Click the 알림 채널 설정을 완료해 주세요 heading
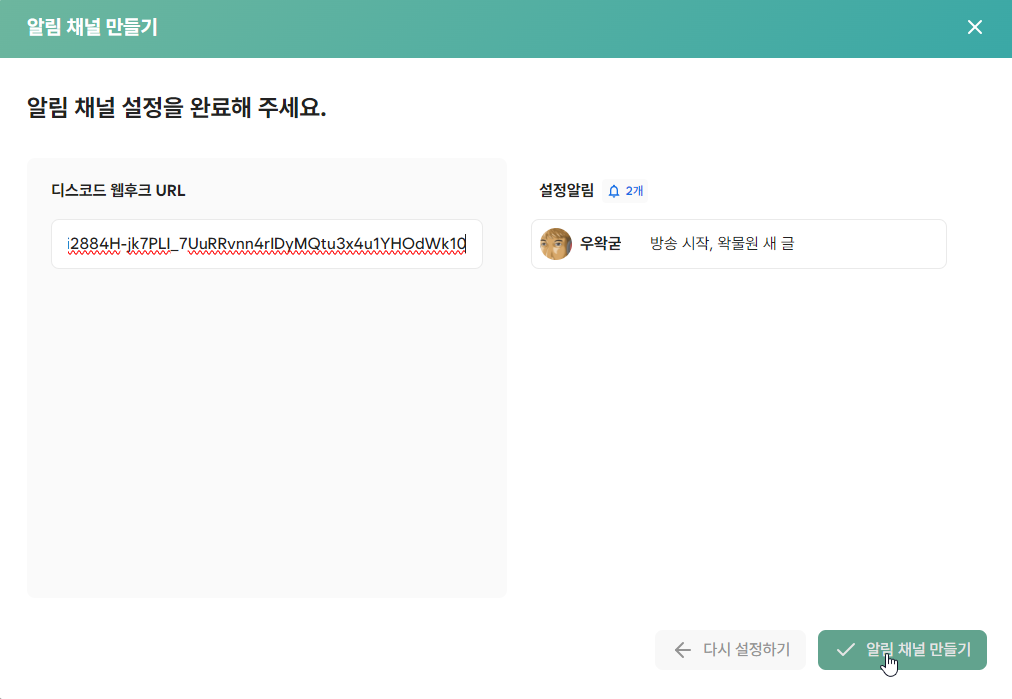1012x699 pixels. point(176,108)
